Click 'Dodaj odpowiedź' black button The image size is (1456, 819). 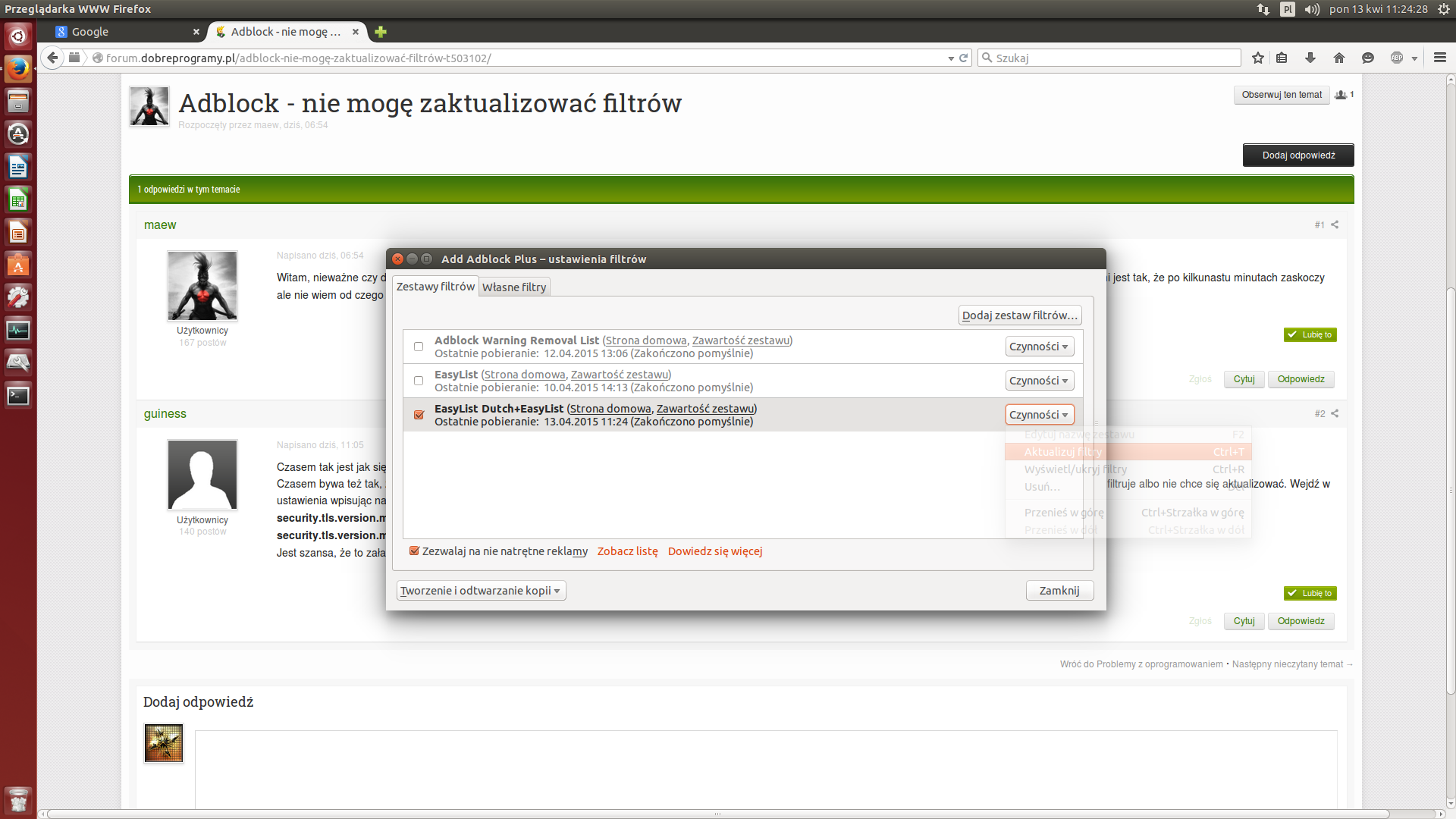[1298, 155]
